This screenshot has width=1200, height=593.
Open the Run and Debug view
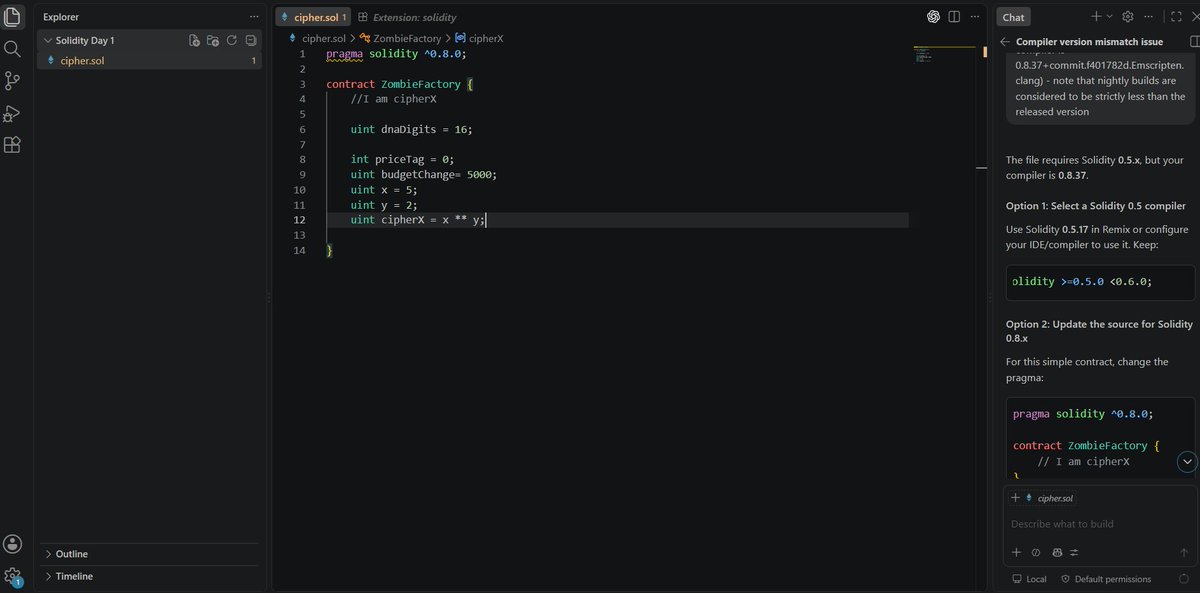pyautogui.click(x=13, y=113)
